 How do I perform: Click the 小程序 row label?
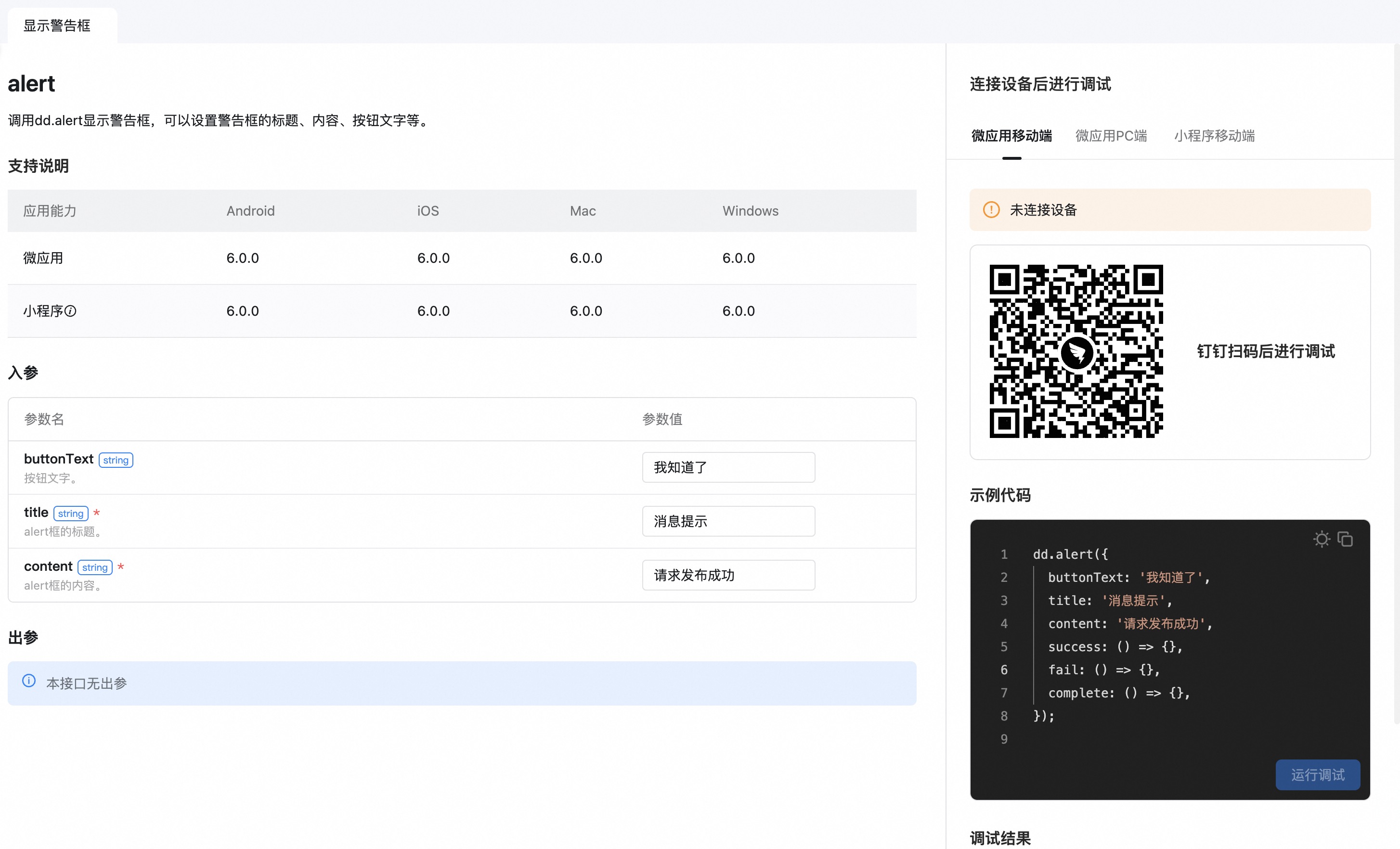pos(43,311)
